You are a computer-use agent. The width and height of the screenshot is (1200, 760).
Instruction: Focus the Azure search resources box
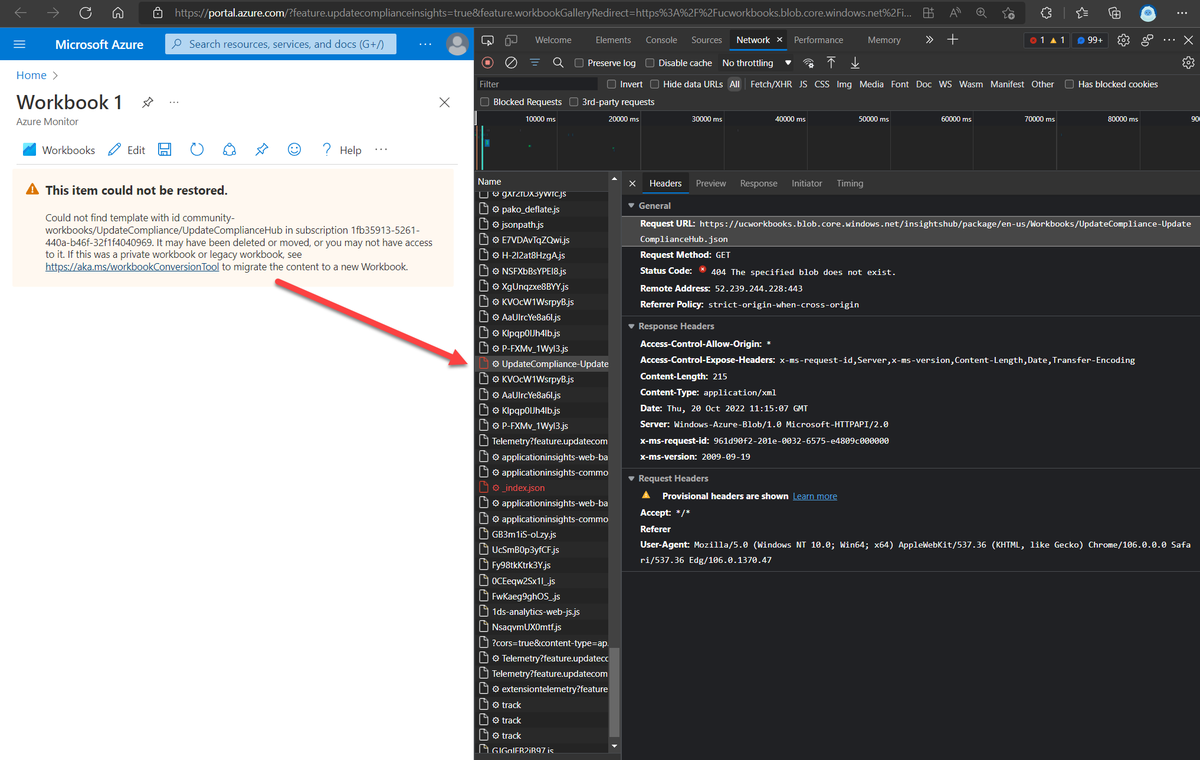click(x=280, y=45)
